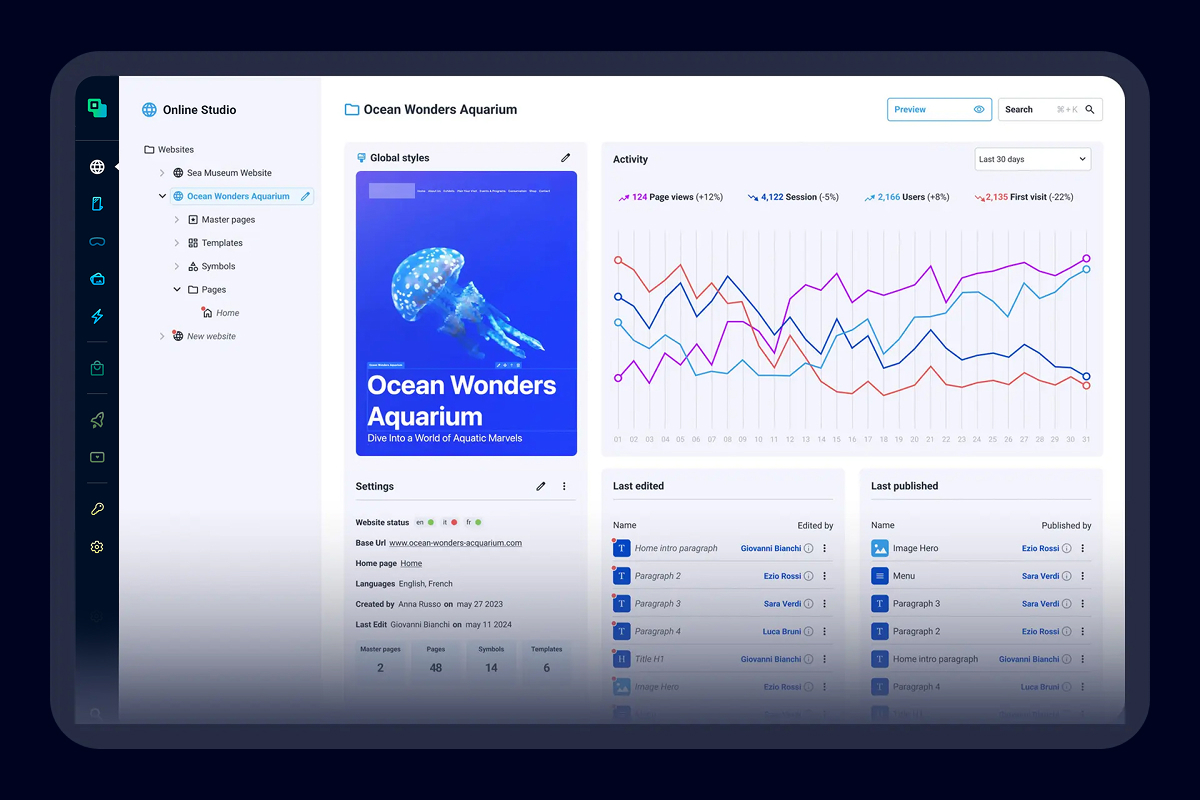Click pencil icon in Settings panel
Screen dimensions: 1200x800
pos(541,486)
